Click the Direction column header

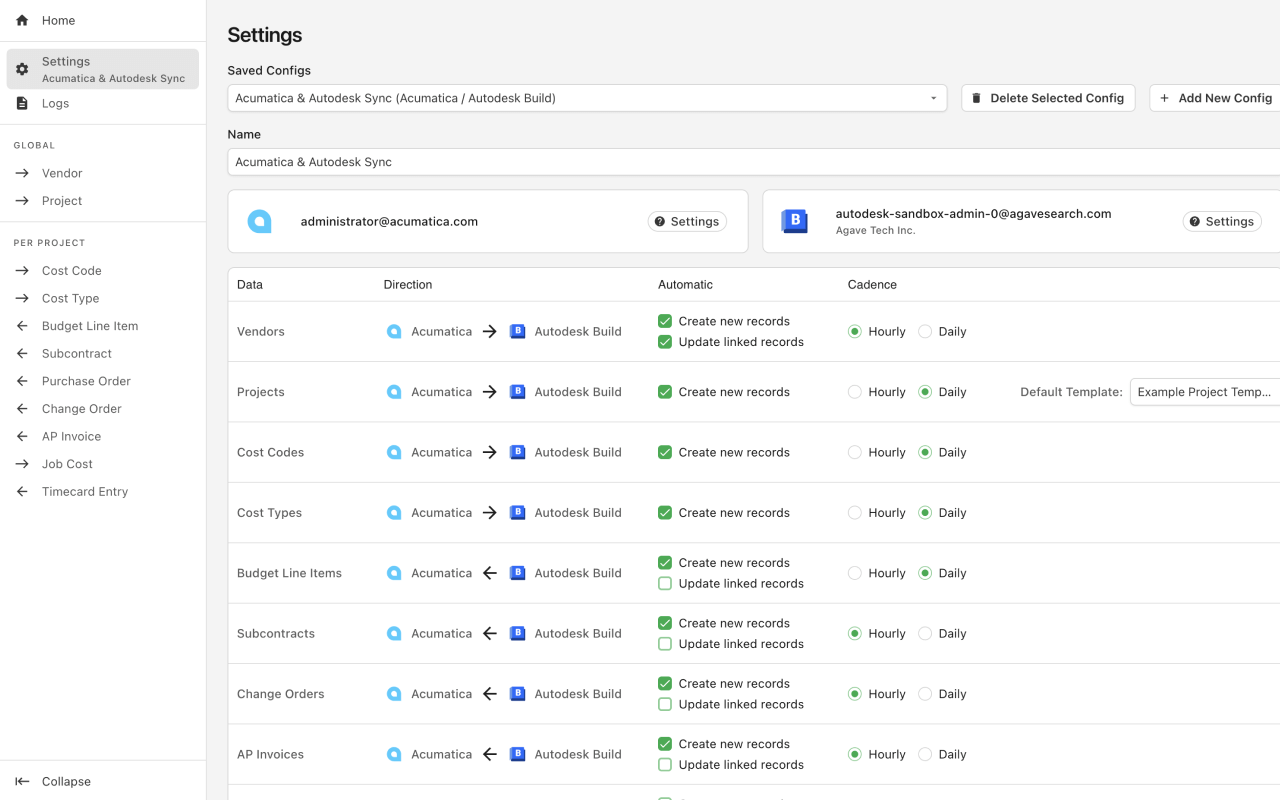tap(408, 285)
